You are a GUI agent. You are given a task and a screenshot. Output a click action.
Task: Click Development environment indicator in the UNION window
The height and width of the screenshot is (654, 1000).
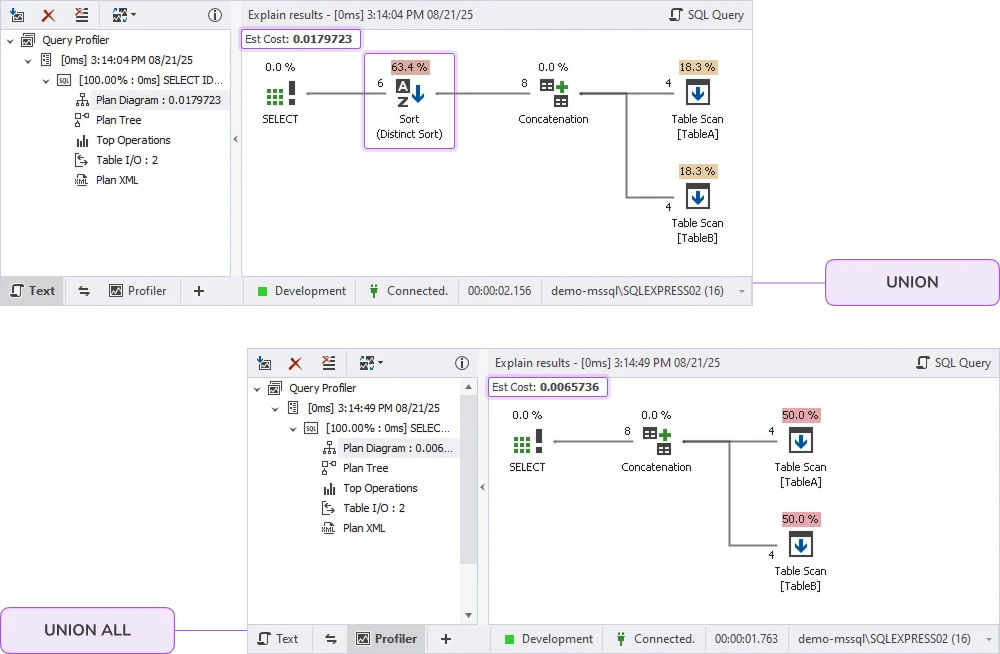pos(302,291)
